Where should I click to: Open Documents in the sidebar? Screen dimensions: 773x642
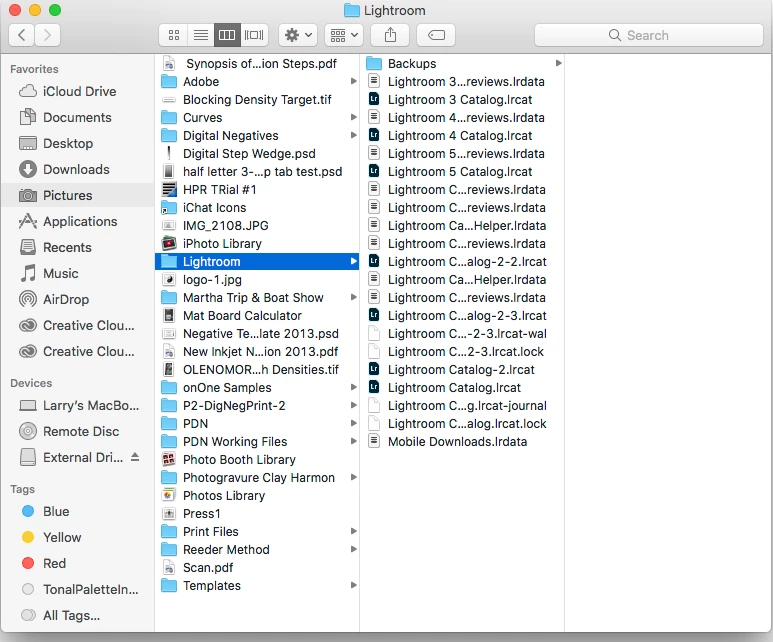[x=77, y=117]
